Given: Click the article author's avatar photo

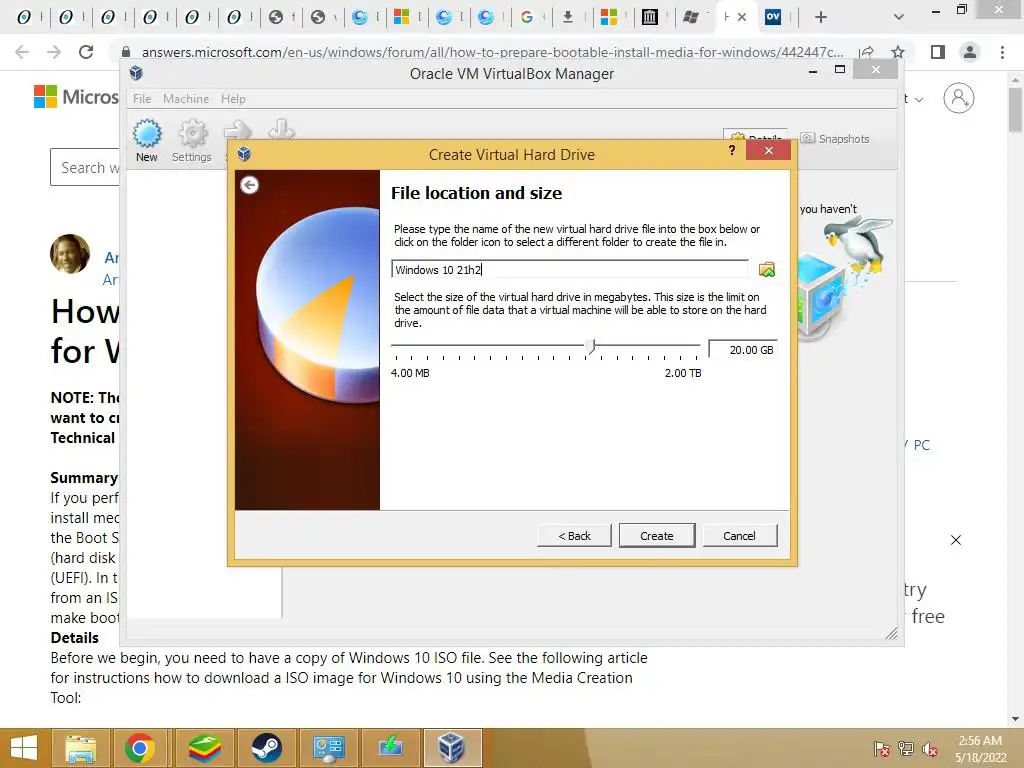Looking at the screenshot, I should pos(70,253).
